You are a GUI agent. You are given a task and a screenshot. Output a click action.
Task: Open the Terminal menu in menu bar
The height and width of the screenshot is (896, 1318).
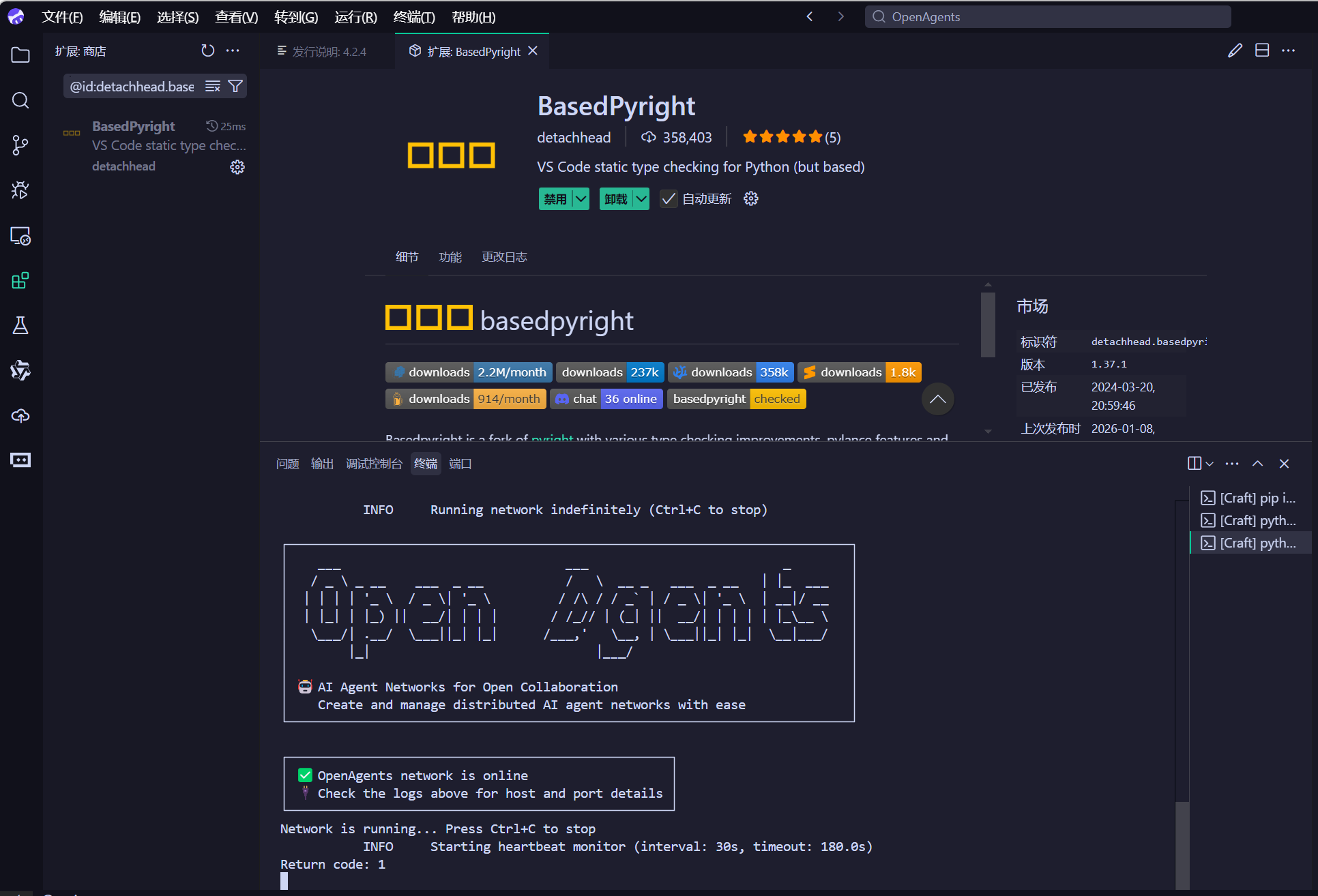click(413, 17)
